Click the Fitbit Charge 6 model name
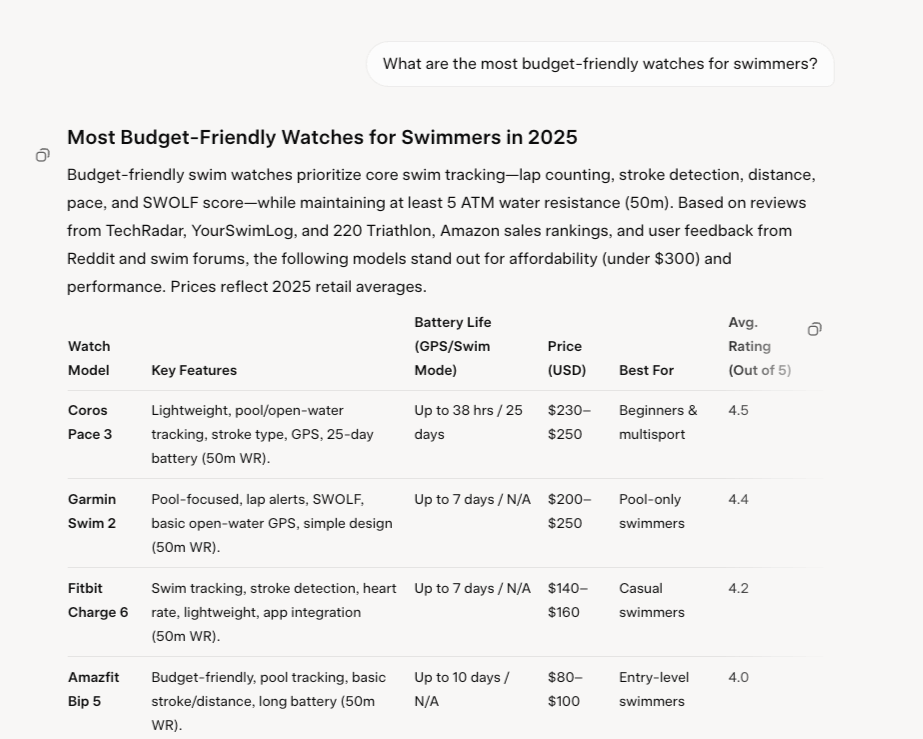923x739 pixels. pyautogui.click(x=98, y=600)
